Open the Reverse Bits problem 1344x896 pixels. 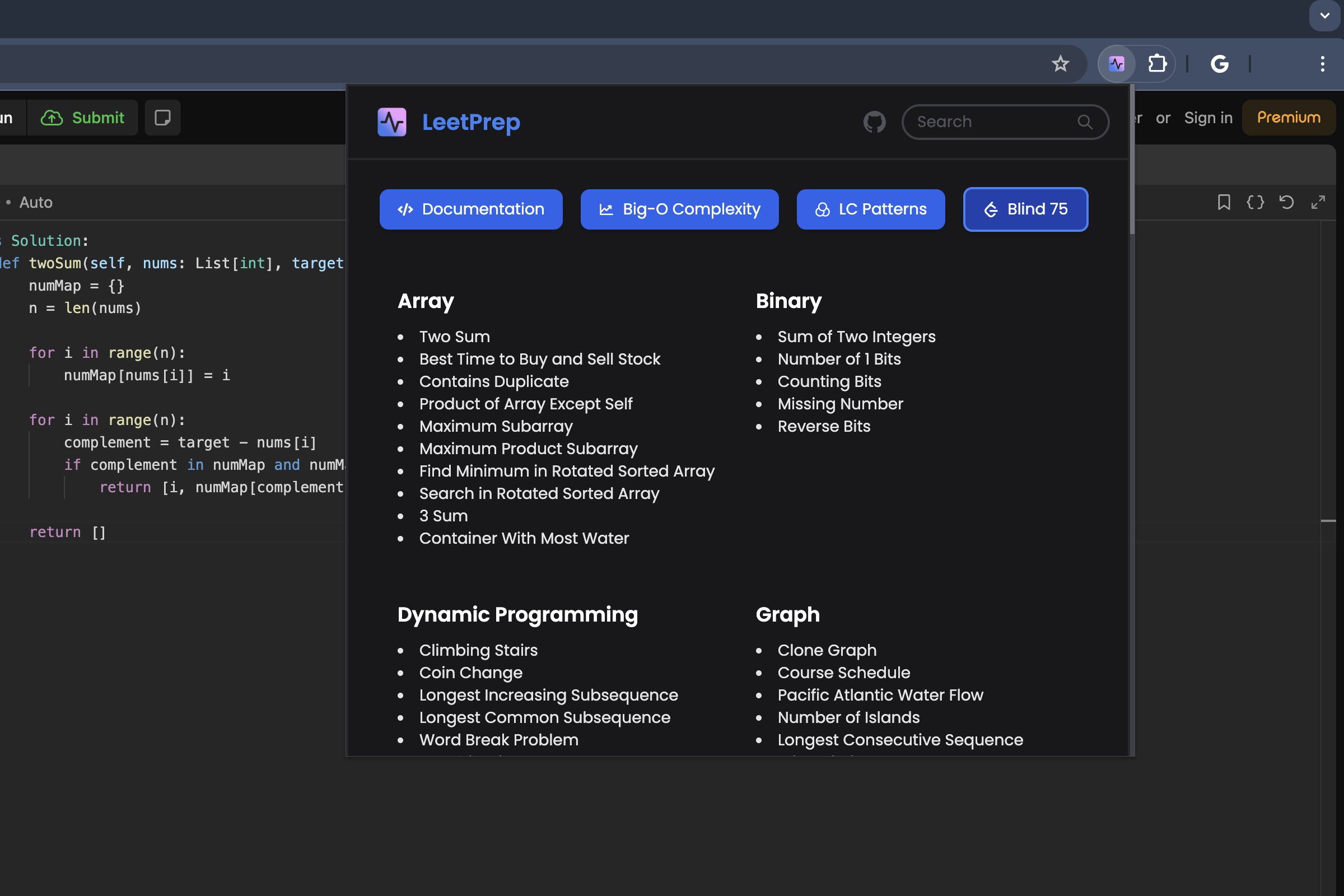tap(823, 426)
